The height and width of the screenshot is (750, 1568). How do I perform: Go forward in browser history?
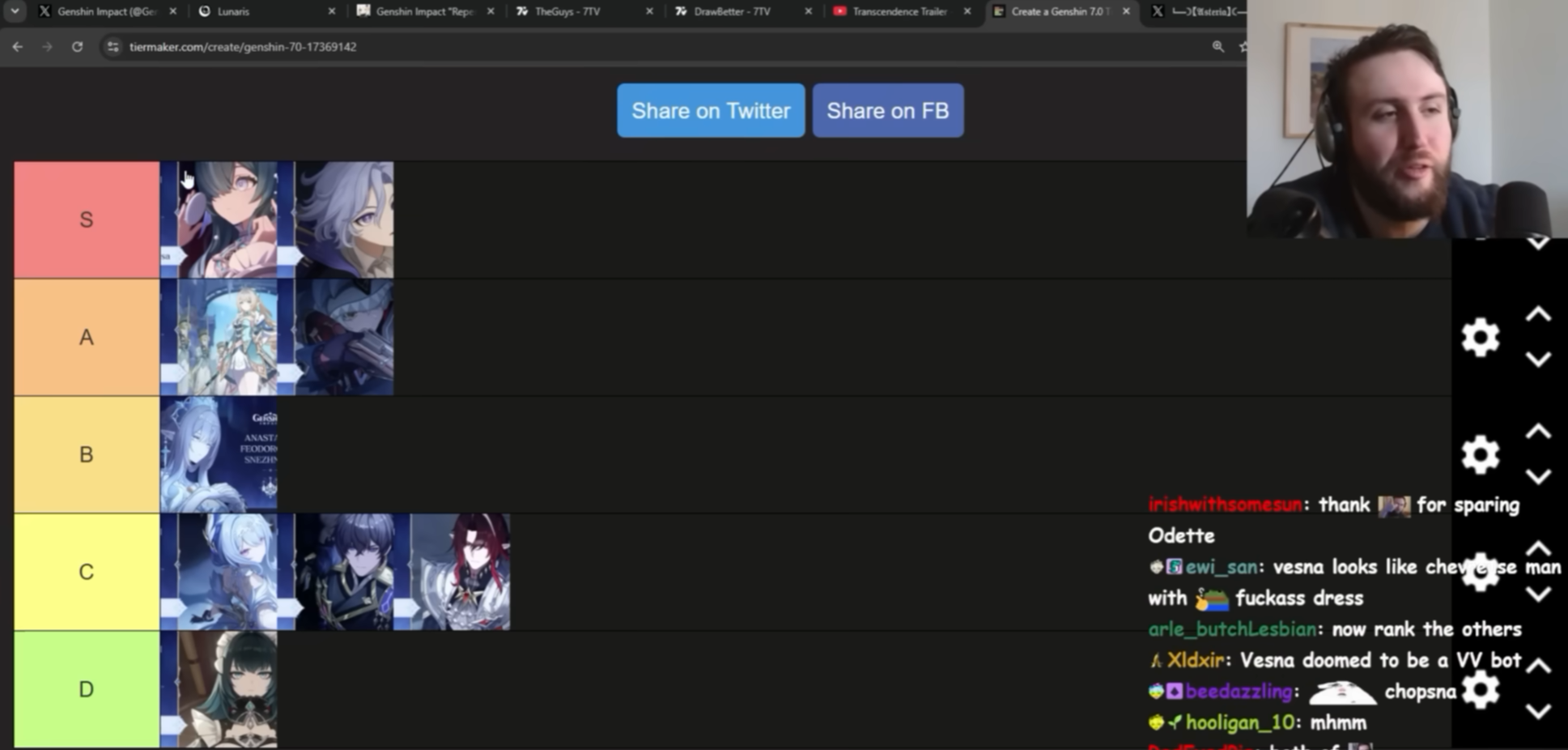click(x=47, y=47)
